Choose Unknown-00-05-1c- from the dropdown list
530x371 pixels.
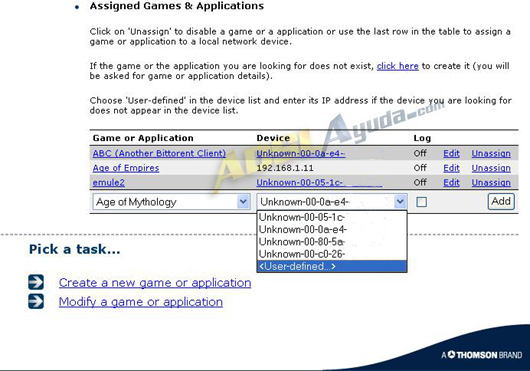pyautogui.click(x=332, y=217)
